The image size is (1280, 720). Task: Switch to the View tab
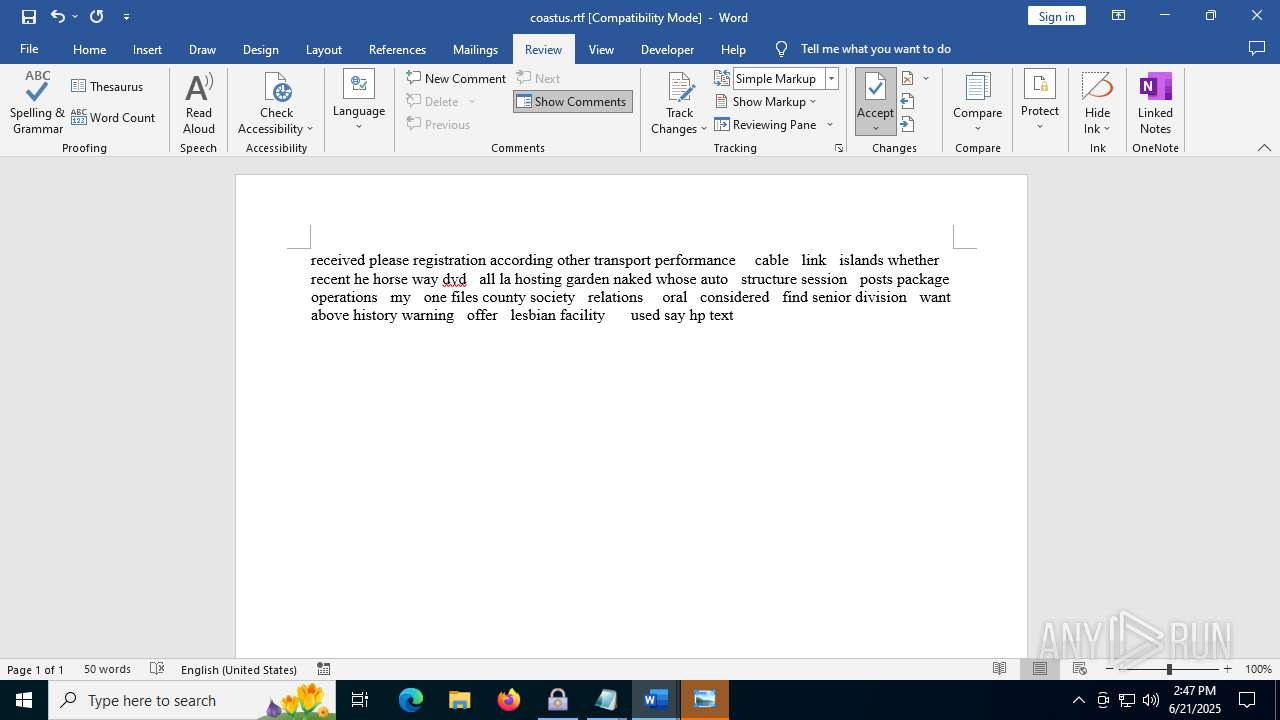pos(601,49)
